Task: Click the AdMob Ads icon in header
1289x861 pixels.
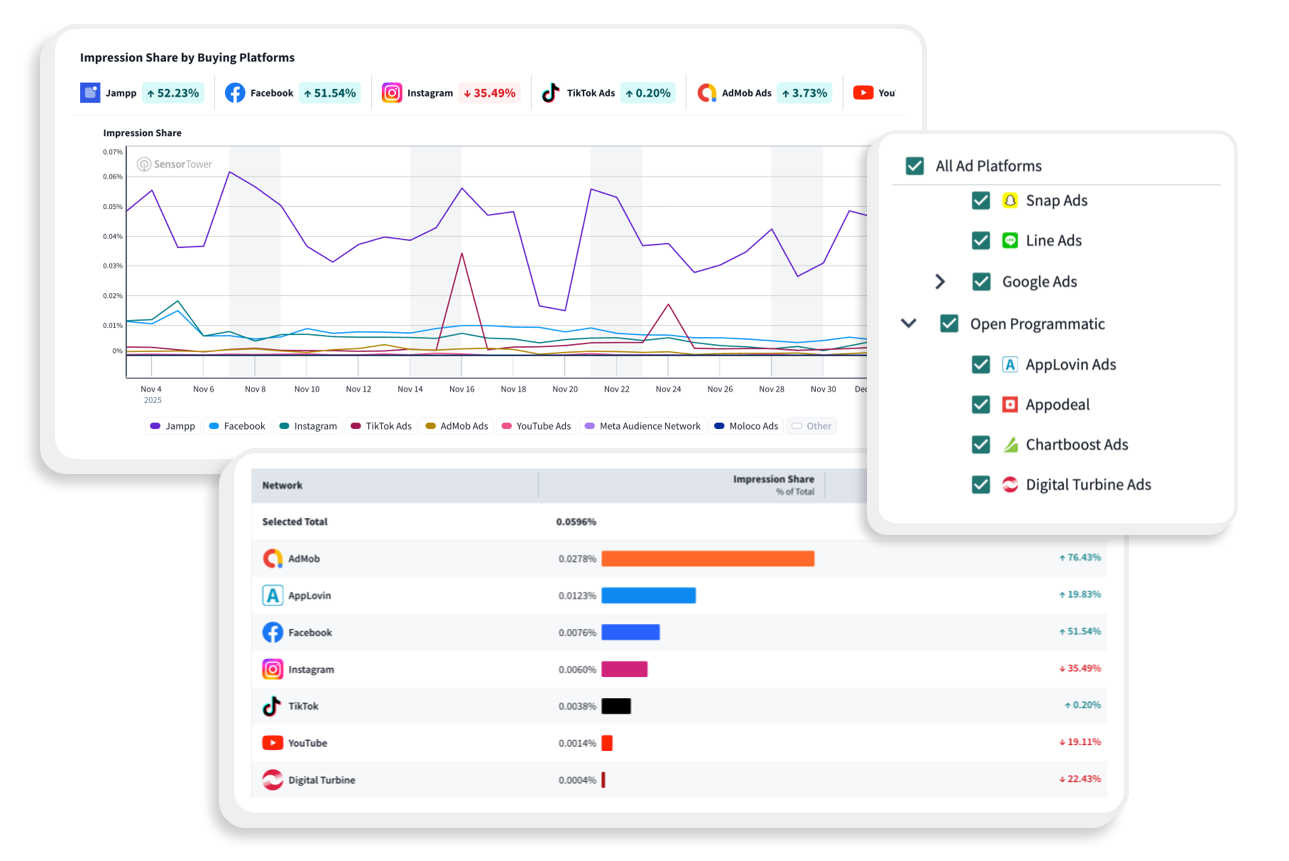Action: [707, 93]
